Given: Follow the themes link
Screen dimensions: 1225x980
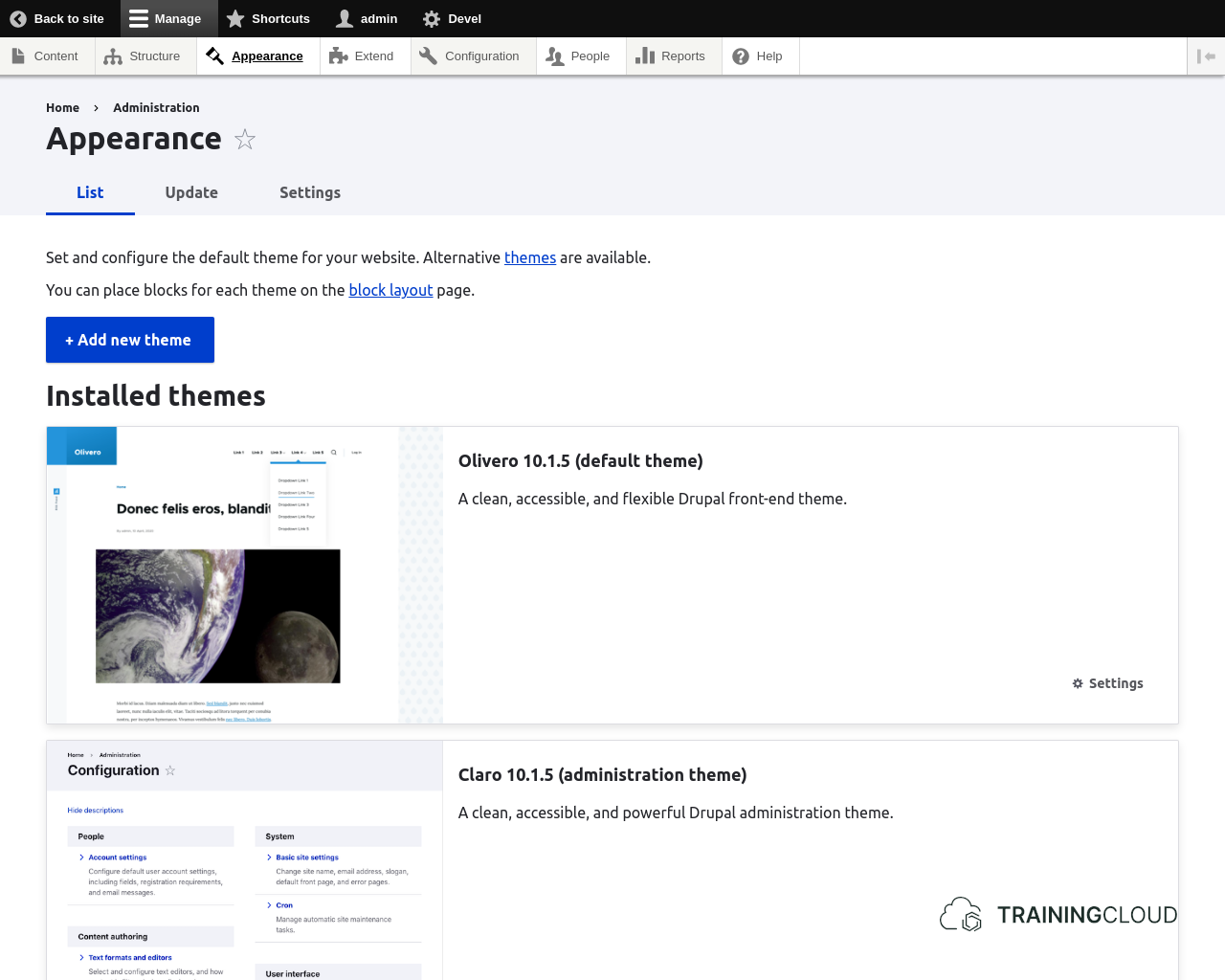Looking at the screenshot, I should (530, 257).
